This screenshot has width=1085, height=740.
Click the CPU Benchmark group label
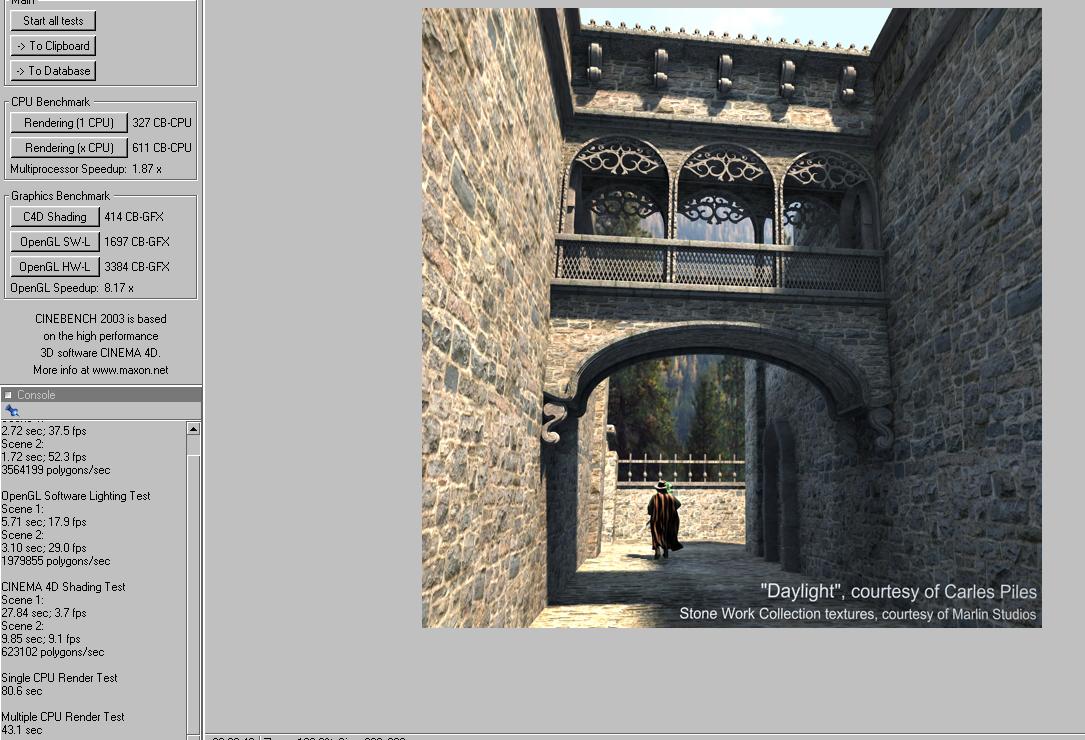pos(51,102)
